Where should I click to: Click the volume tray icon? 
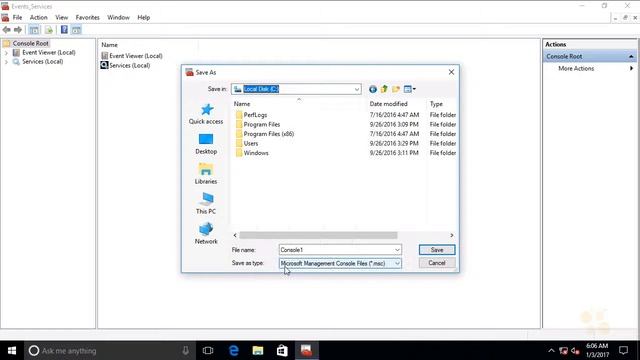(576, 351)
